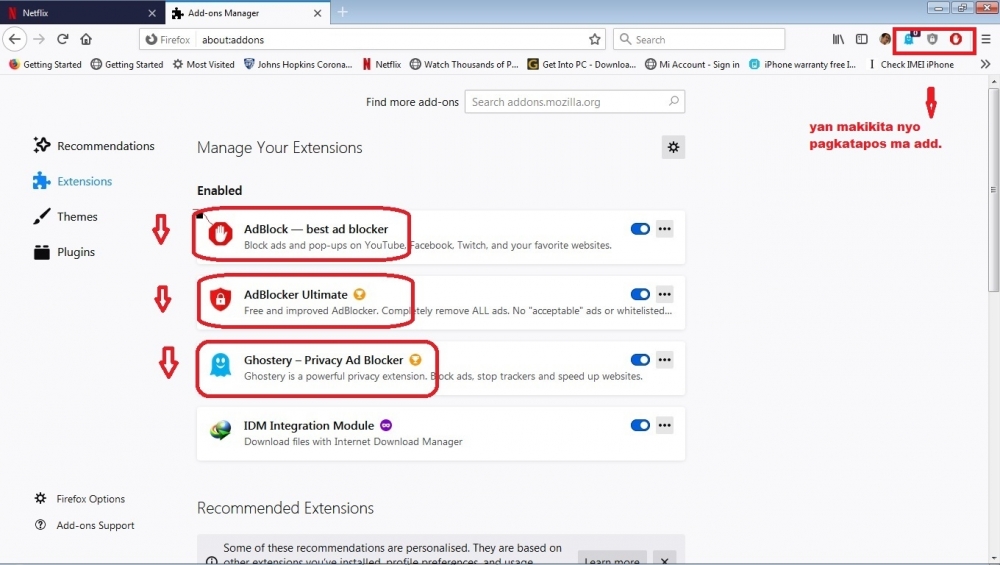The height and width of the screenshot is (565, 1000).
Task: Select Extensions in the sidebar
Action: click(73, 181)
